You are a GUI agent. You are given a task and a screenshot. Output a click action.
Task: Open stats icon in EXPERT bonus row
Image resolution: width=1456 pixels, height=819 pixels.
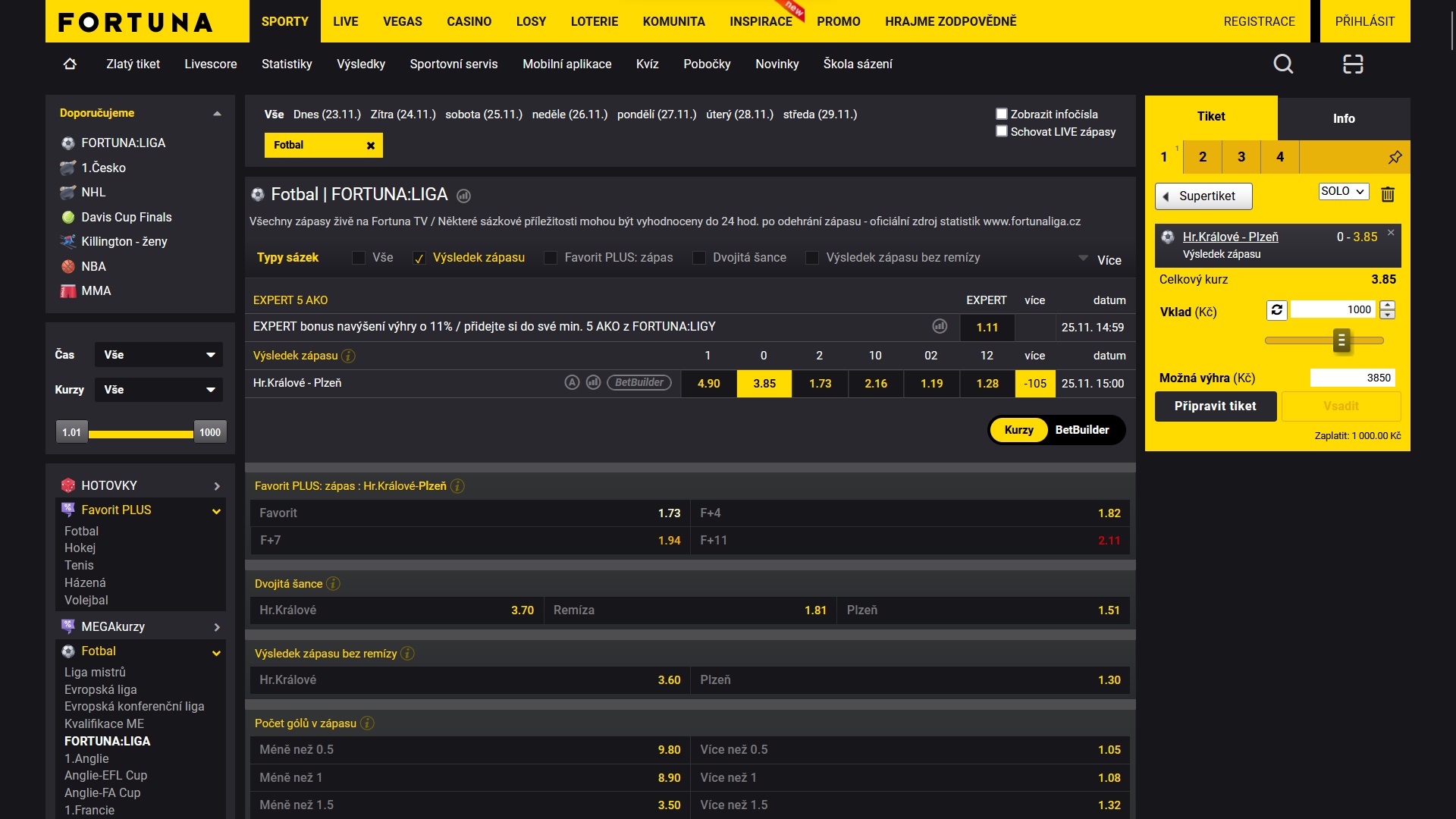(x=940, y=326)
